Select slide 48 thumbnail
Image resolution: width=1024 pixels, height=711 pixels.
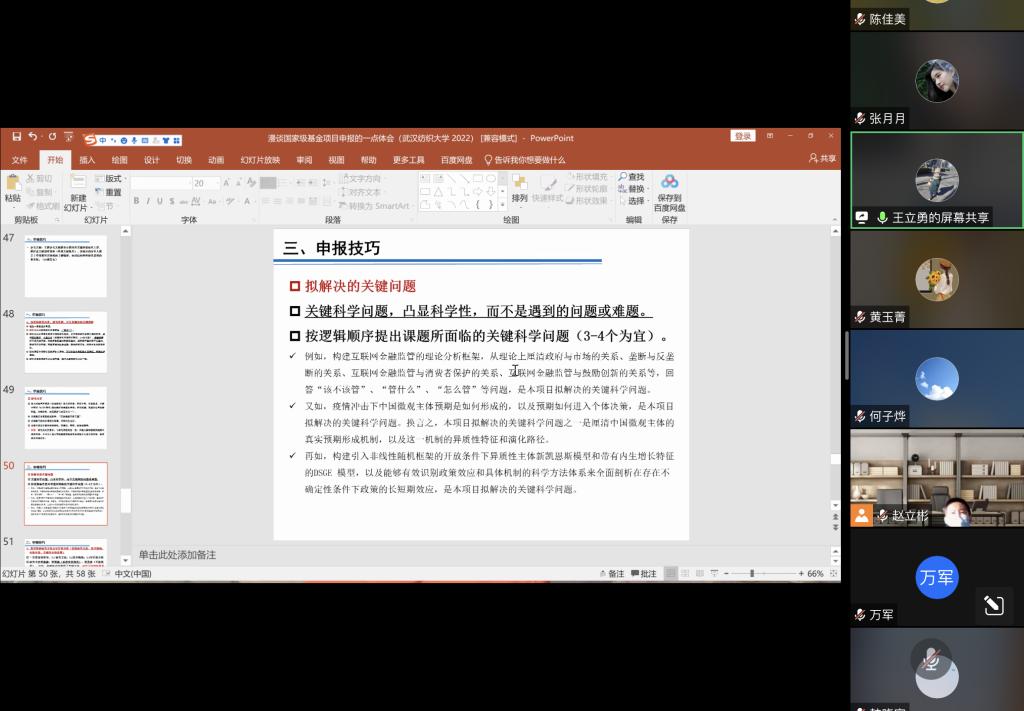pos(65,342)
